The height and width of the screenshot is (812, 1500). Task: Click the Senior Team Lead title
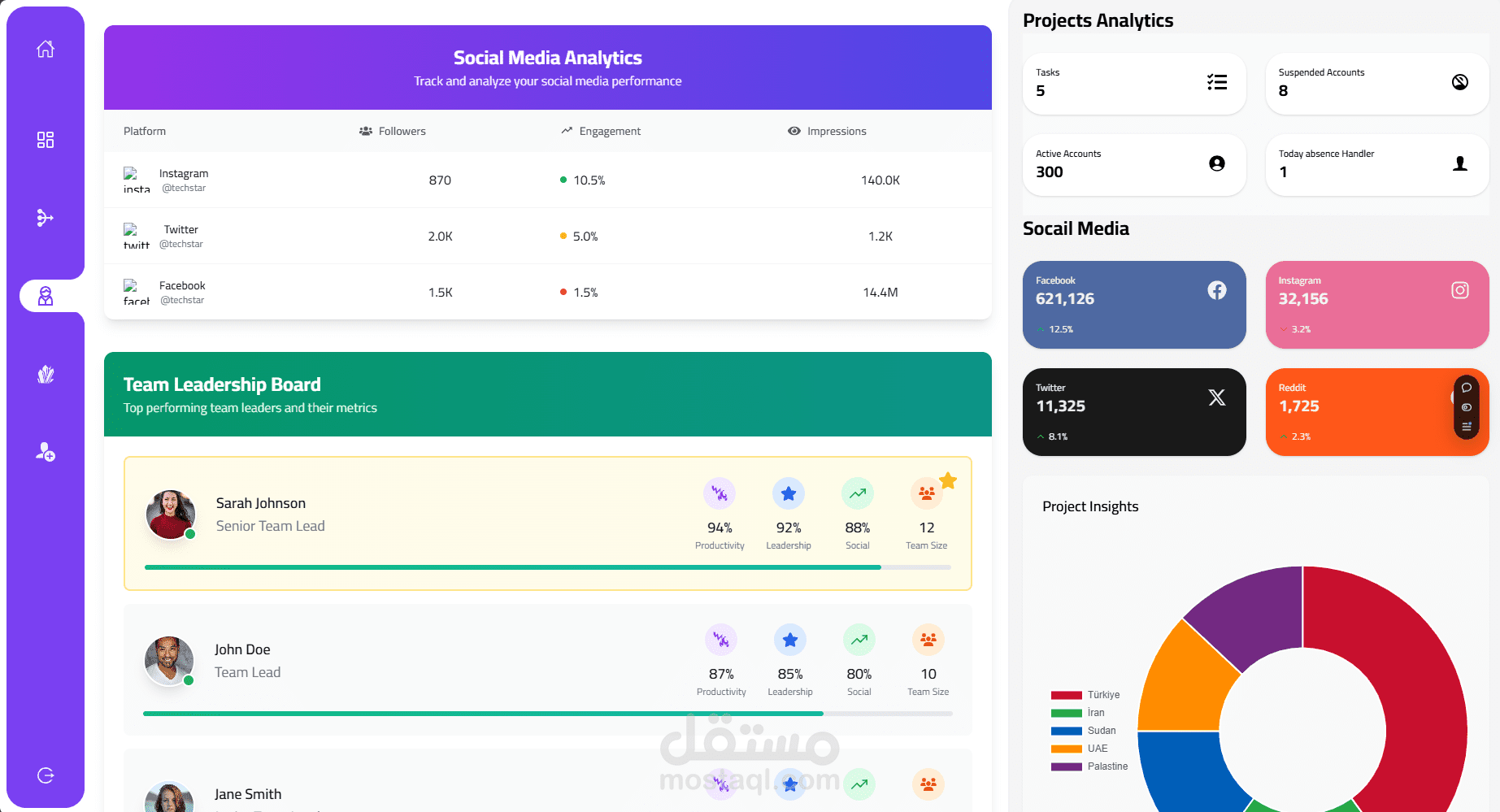click(271, 526)
